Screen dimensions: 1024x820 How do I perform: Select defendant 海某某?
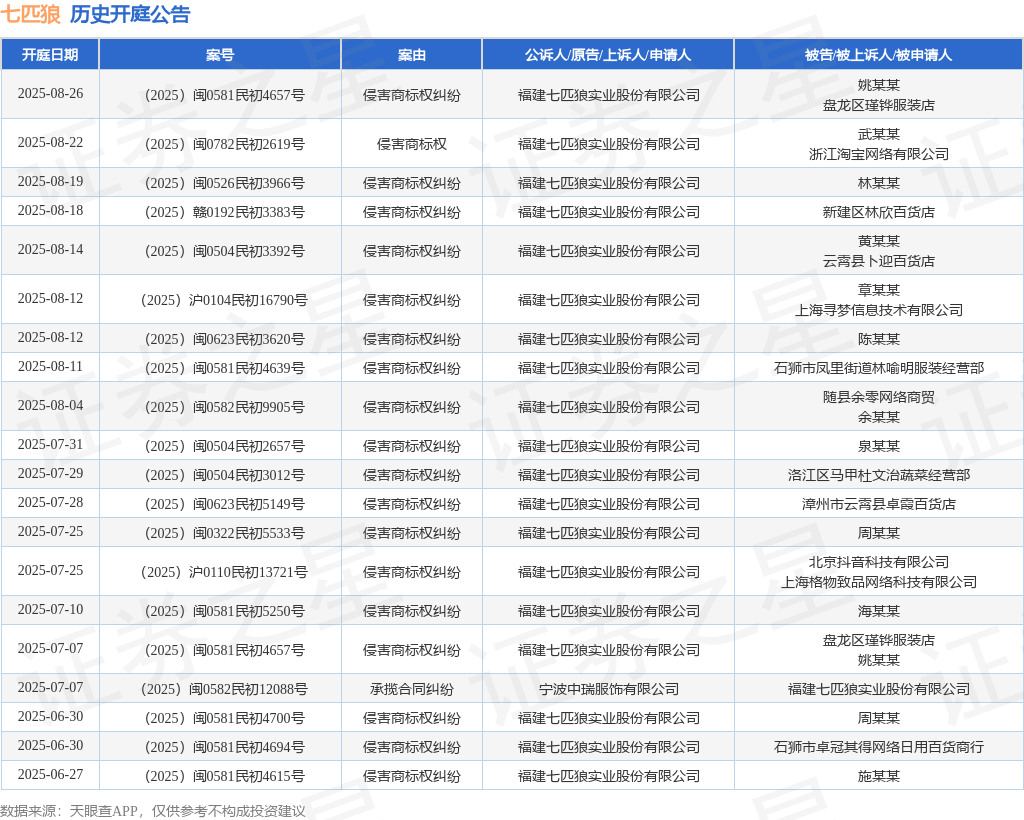point(878,612)
